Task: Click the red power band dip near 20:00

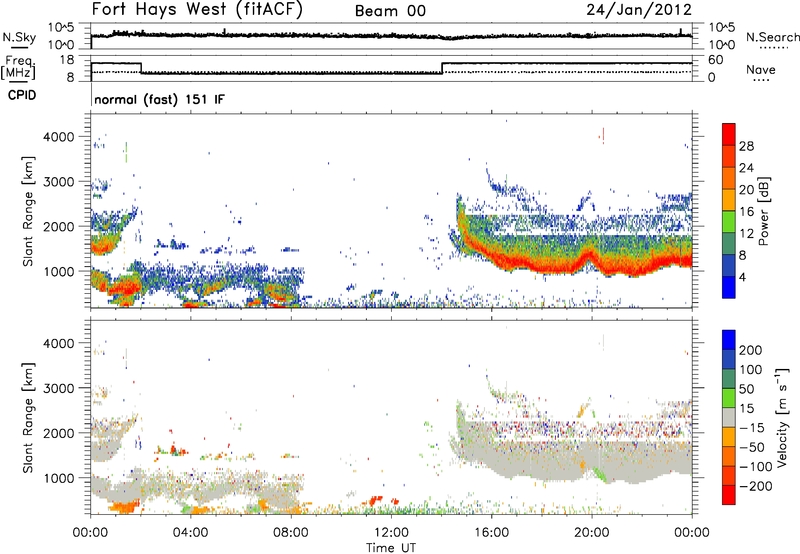Action: [x=588, y=254]
